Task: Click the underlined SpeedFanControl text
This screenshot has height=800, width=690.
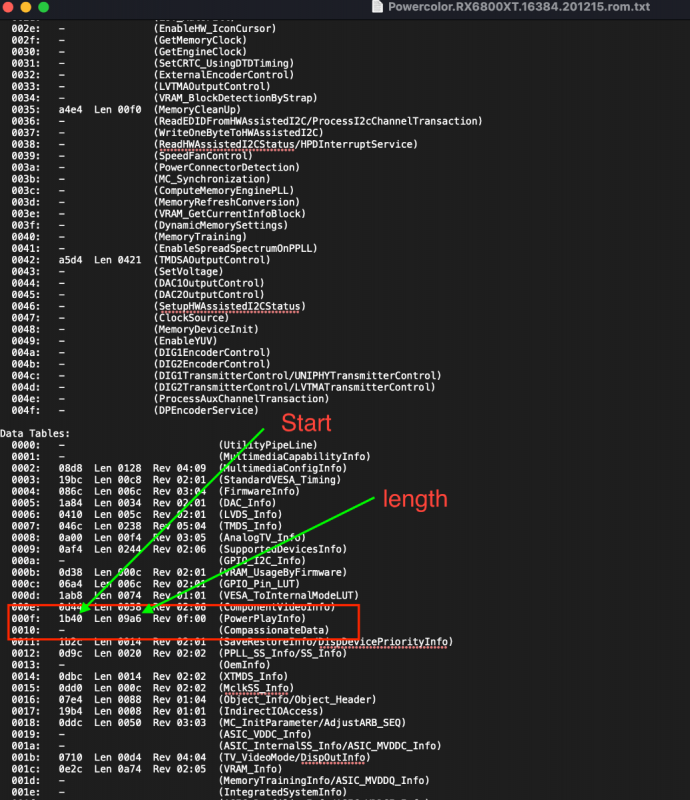Action: (x=203, y=156)
